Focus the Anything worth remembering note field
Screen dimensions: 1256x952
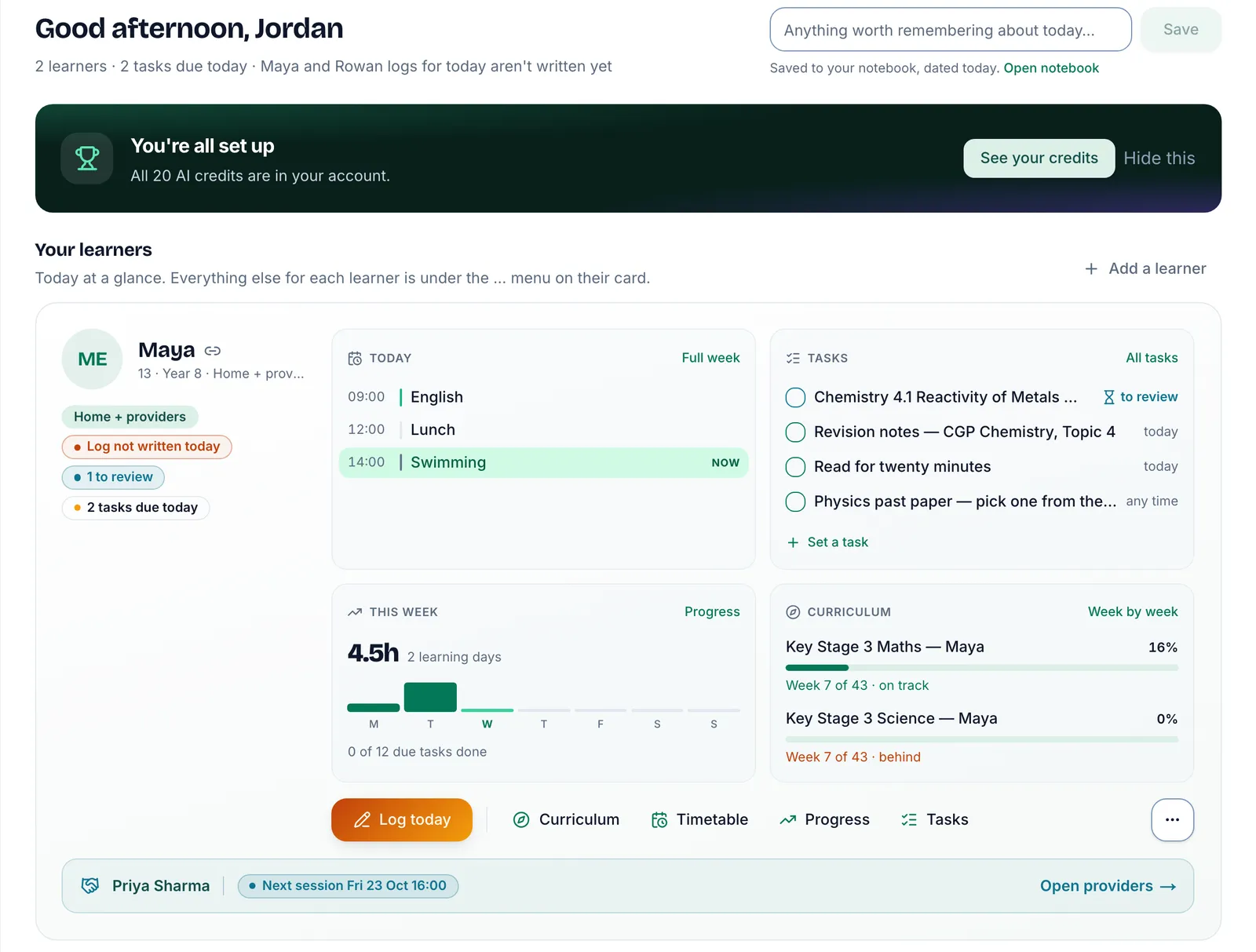click(951, 30)
